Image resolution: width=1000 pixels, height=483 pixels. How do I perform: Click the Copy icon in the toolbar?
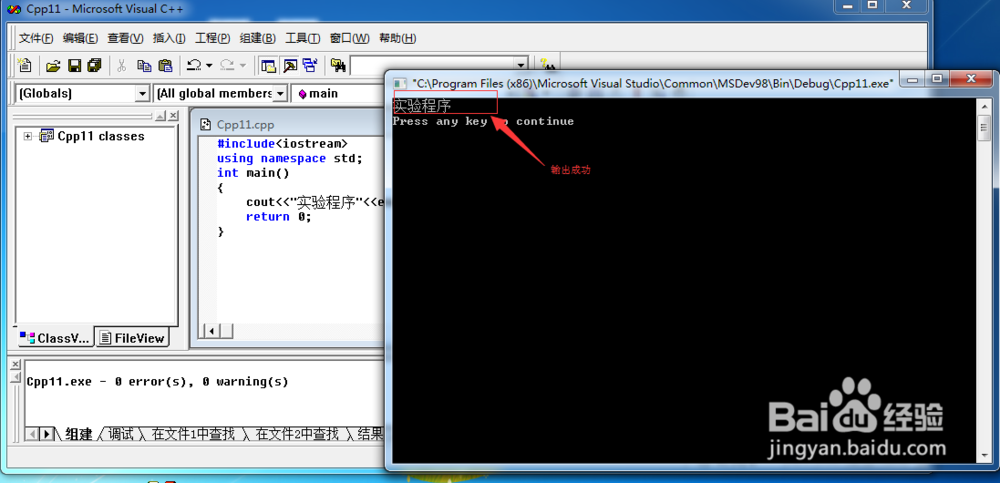click(x=144, y=65)
